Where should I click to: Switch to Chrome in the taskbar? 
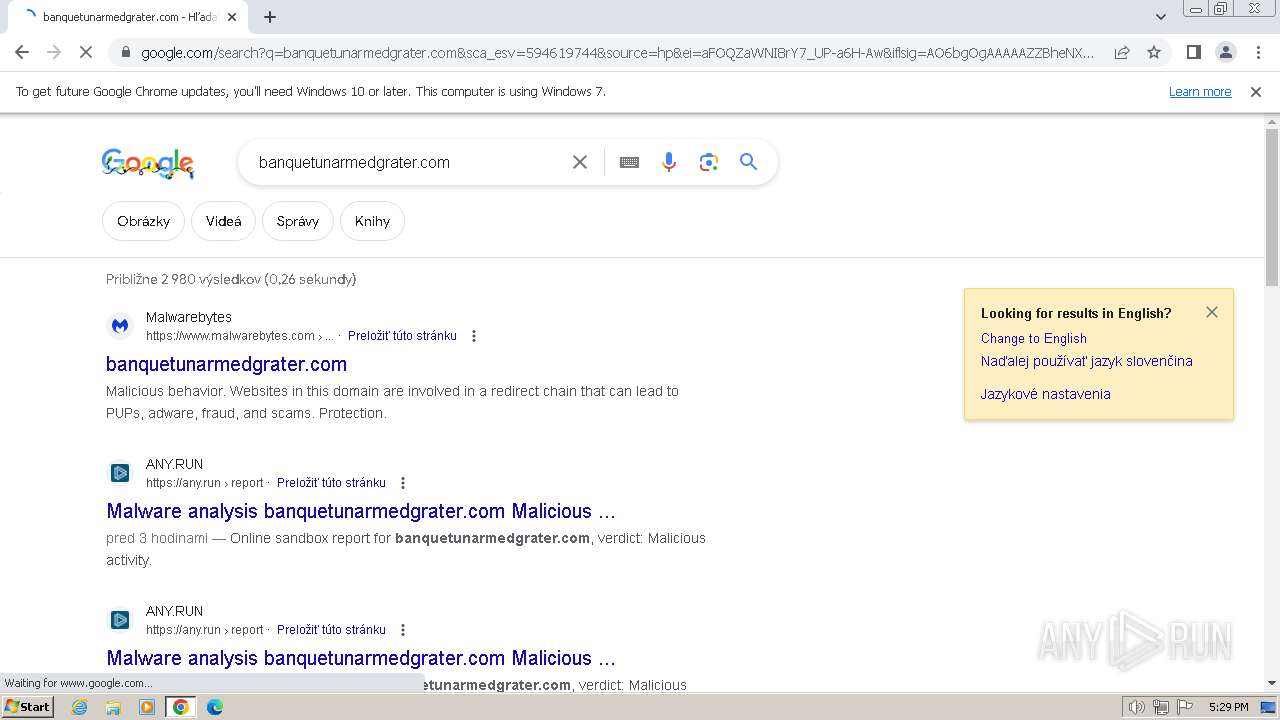point(180,707)
